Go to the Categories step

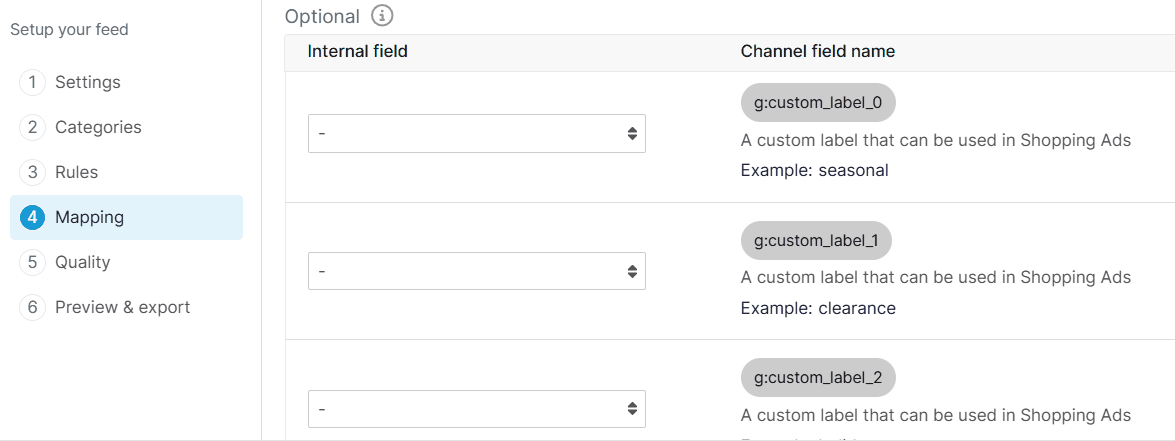click(x=98, y=127)
